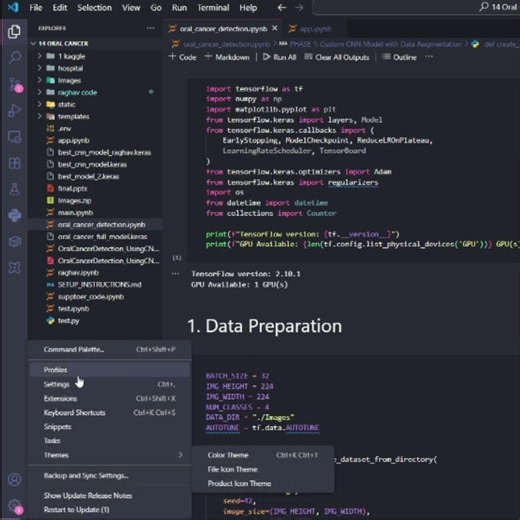
Task: Open best_cnn_model_raghav.keras file
Action: (95, 152)
